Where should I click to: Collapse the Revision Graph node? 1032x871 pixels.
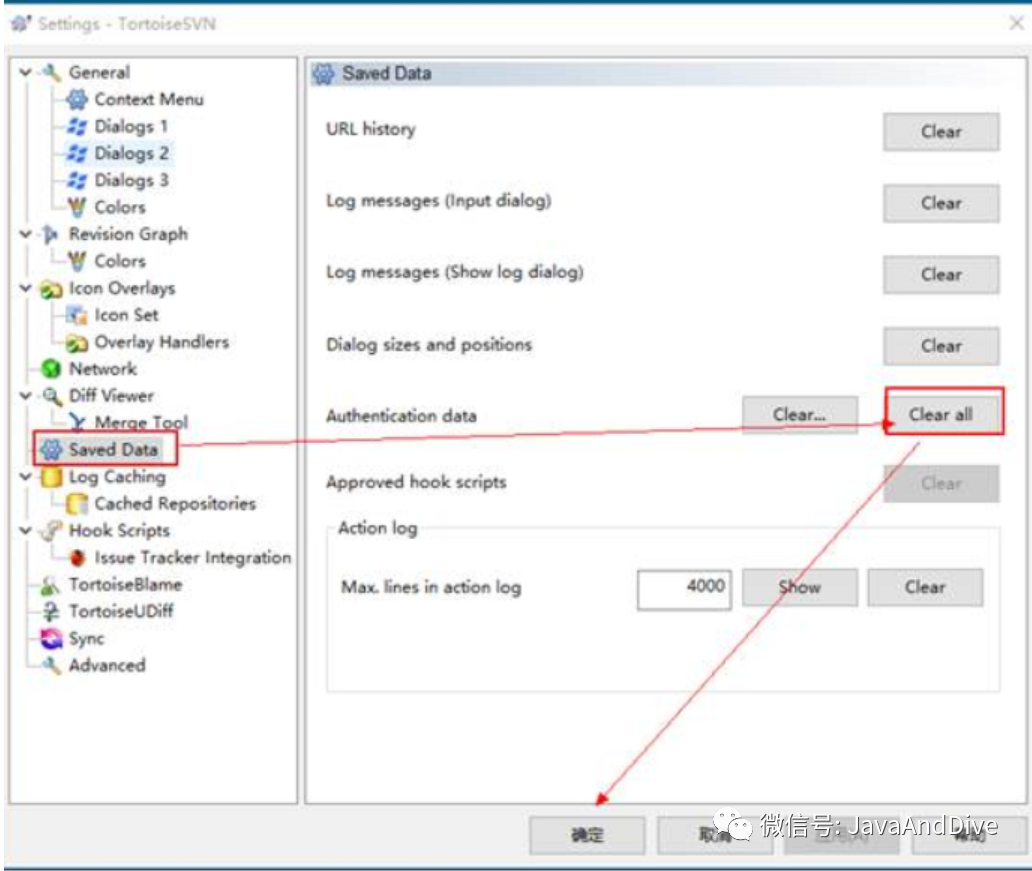[x=26, y=234]
